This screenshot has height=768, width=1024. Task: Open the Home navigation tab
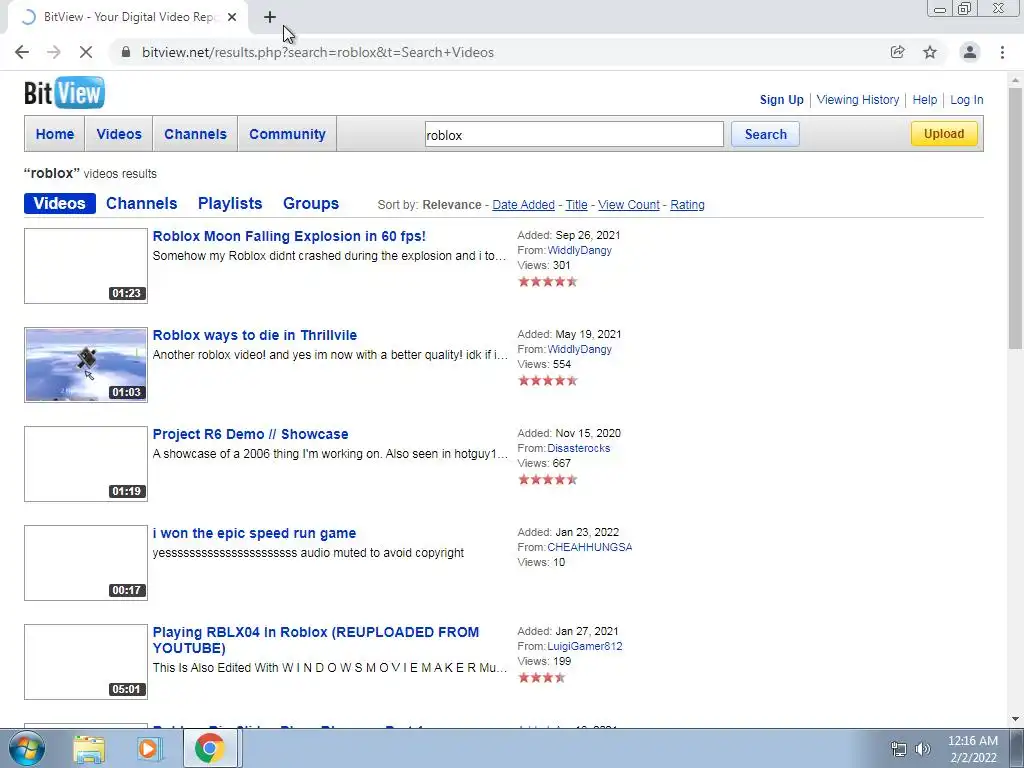click(x=55, y=134)
